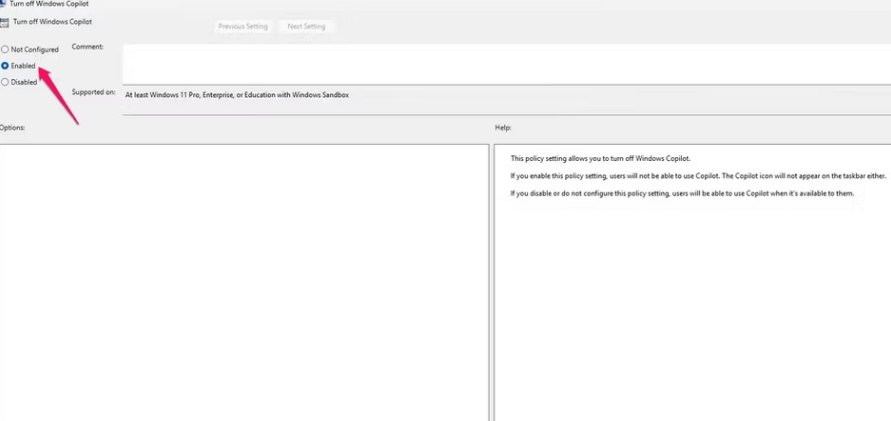Screen dimensions: 891x421
Task: Click the window icon in the title bar
Action: pos(3,4)
